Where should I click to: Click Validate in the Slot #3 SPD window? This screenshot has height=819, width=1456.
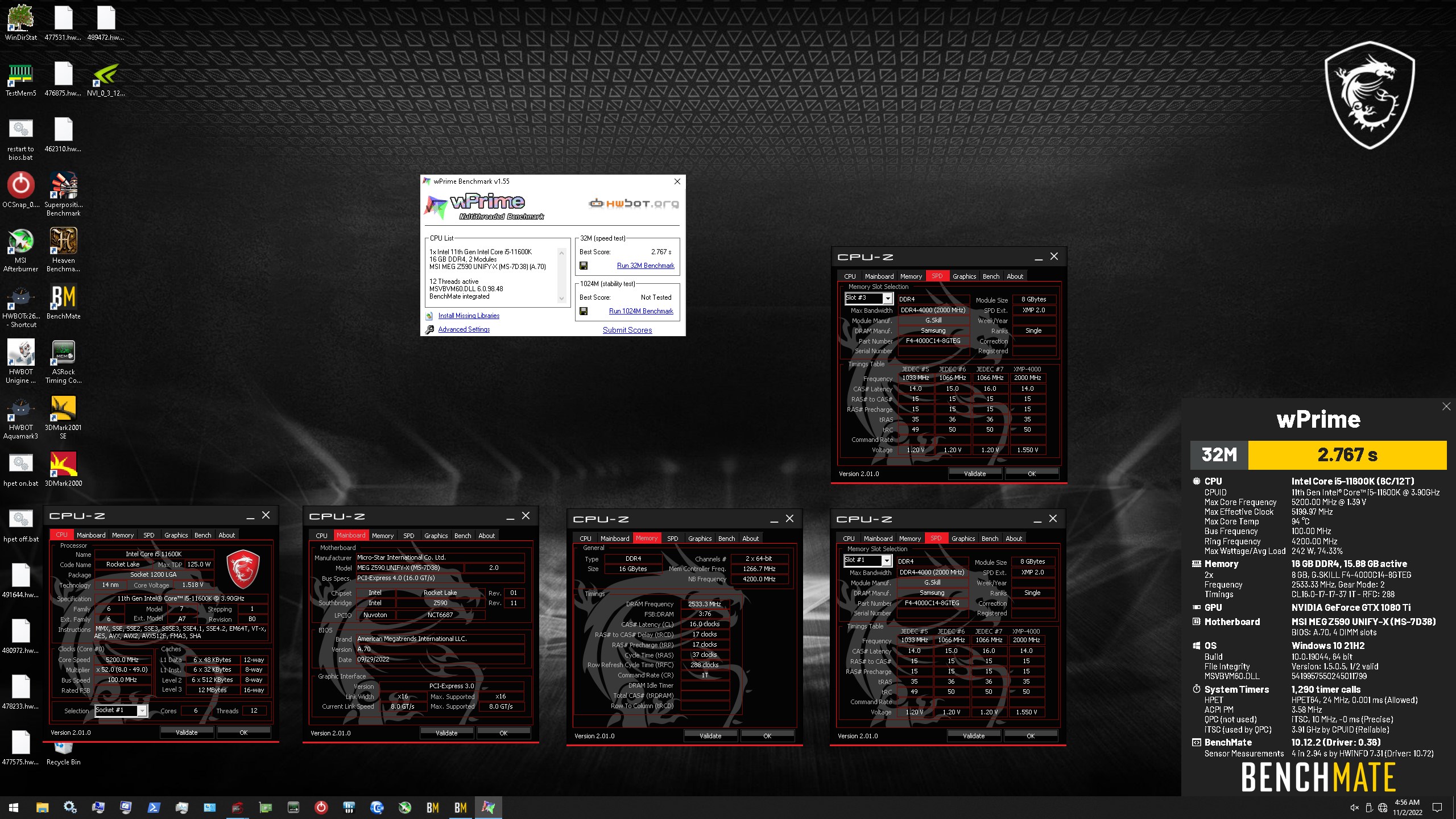pyautogui.click(x=975, y=474)
